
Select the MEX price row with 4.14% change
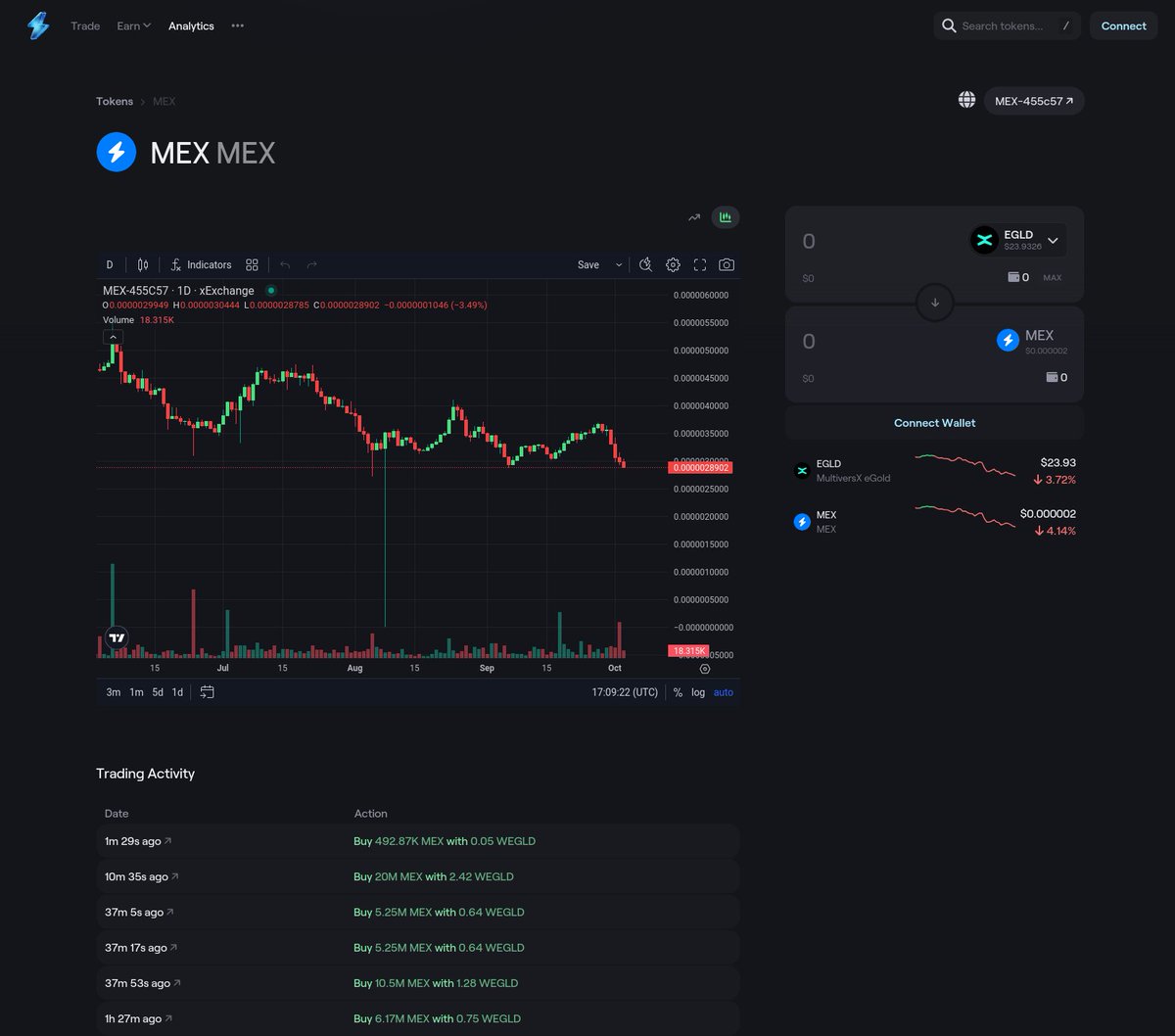[935, 522]
